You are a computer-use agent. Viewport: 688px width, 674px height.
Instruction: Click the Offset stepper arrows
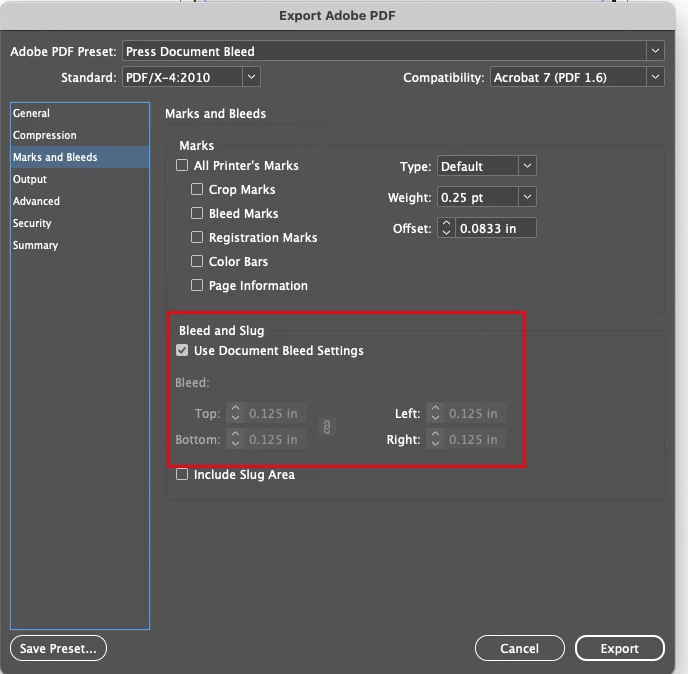coord(446,228)
